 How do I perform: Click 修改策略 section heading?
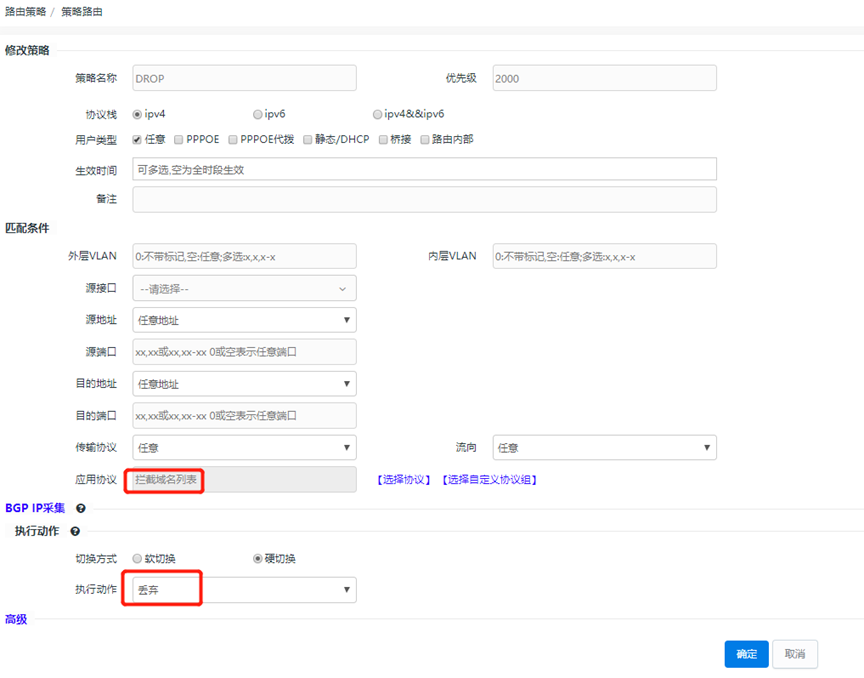pos(27,50)
